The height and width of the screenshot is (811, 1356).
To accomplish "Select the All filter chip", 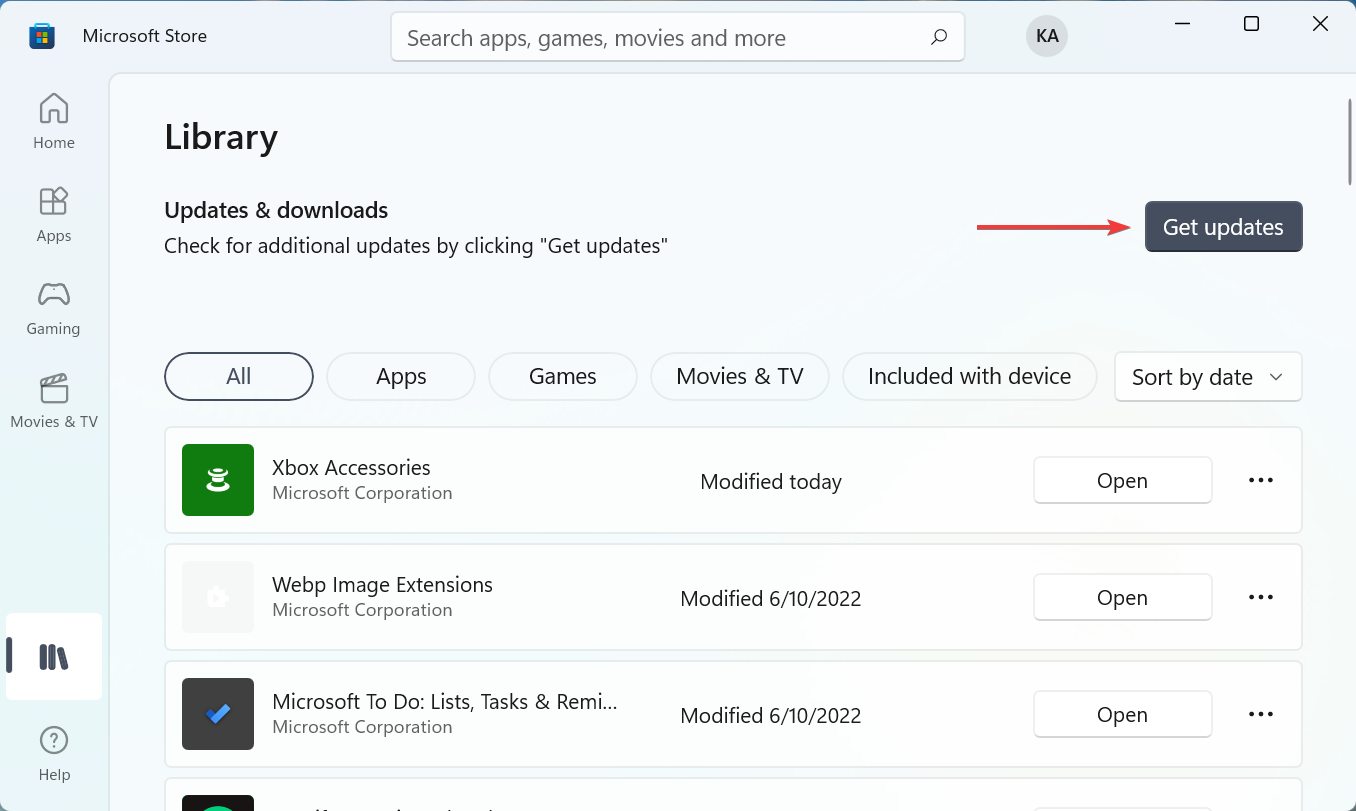I will pos(238,376).
